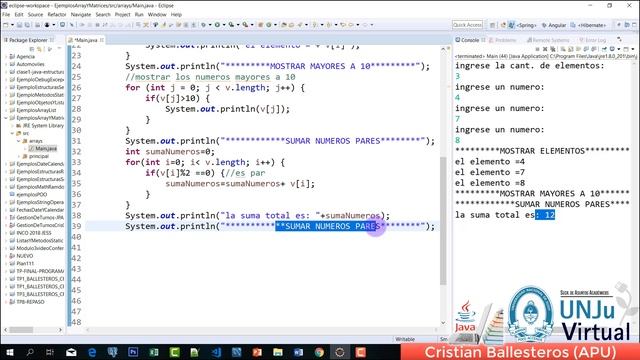640x360 pixels.
Task: Open the Task View taskbar icon
Action: click(x=50, y=352)
